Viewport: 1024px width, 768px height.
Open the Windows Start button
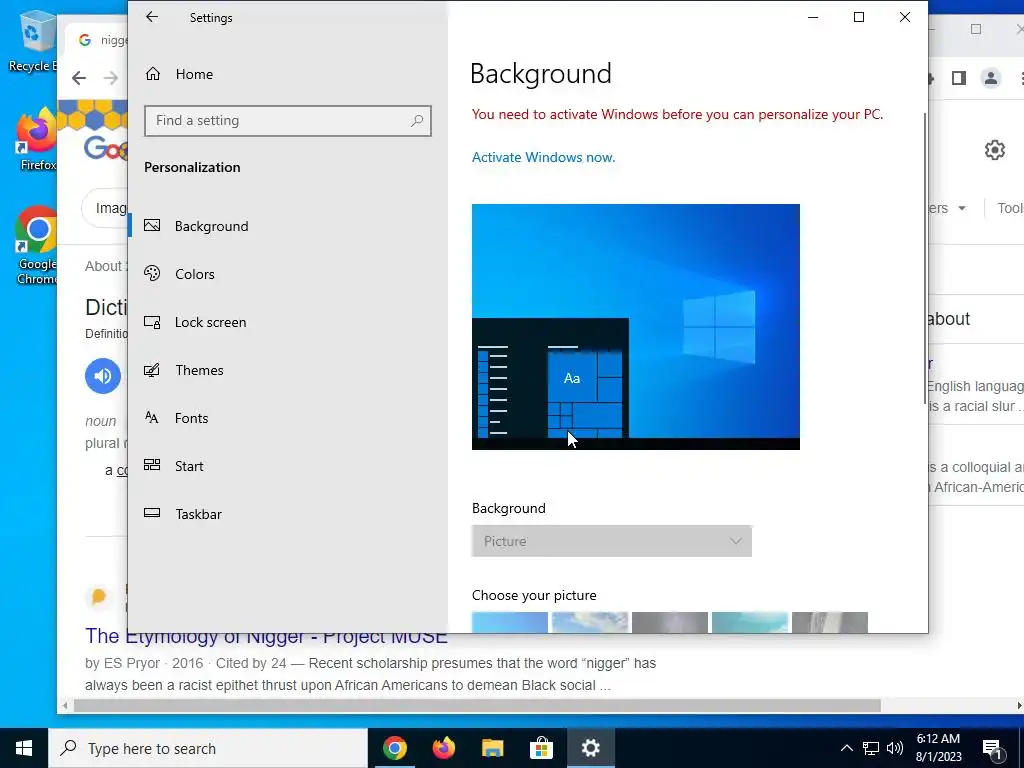tap(24, 748)
